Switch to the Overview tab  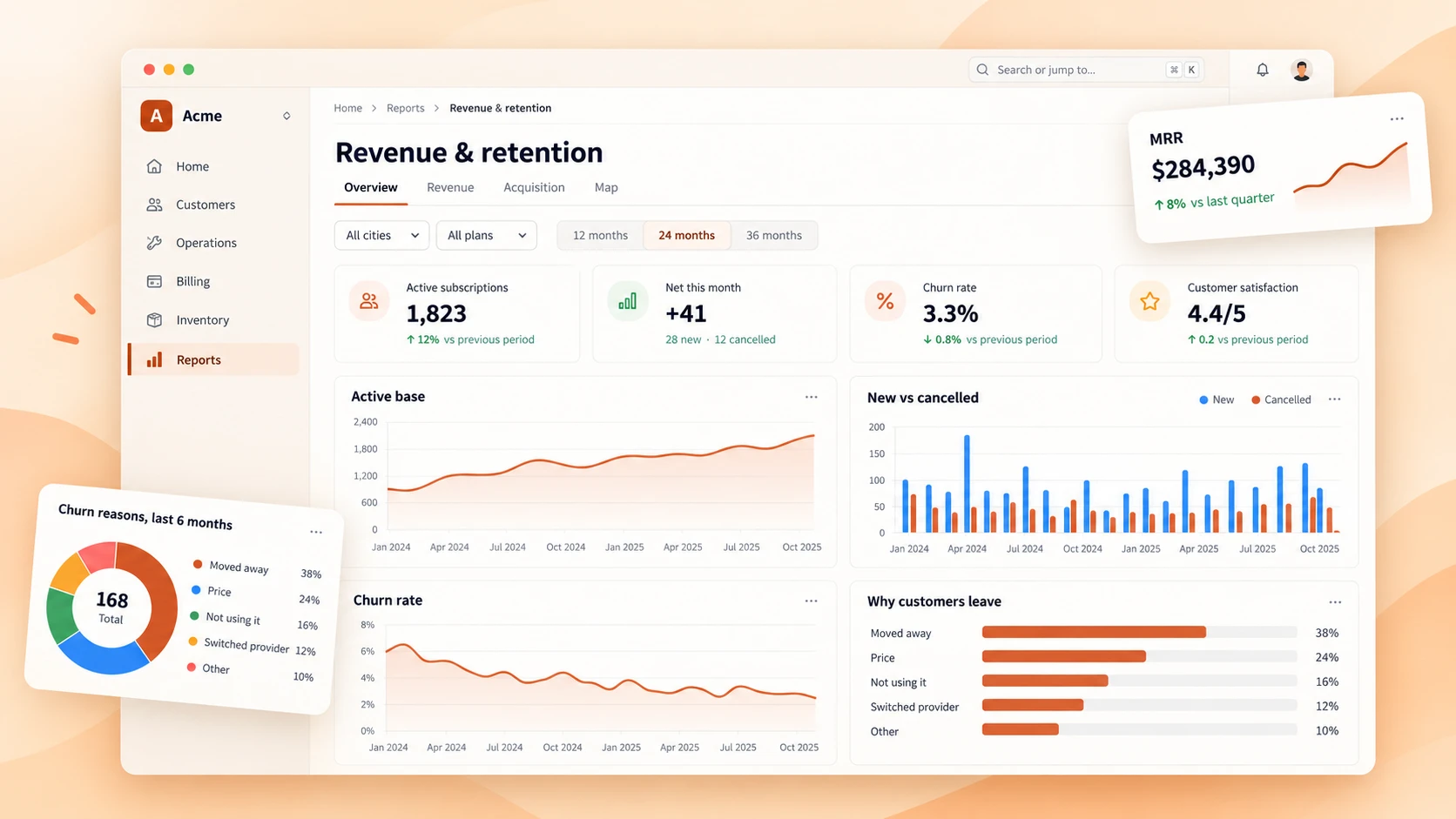click(x=371, y=188)
